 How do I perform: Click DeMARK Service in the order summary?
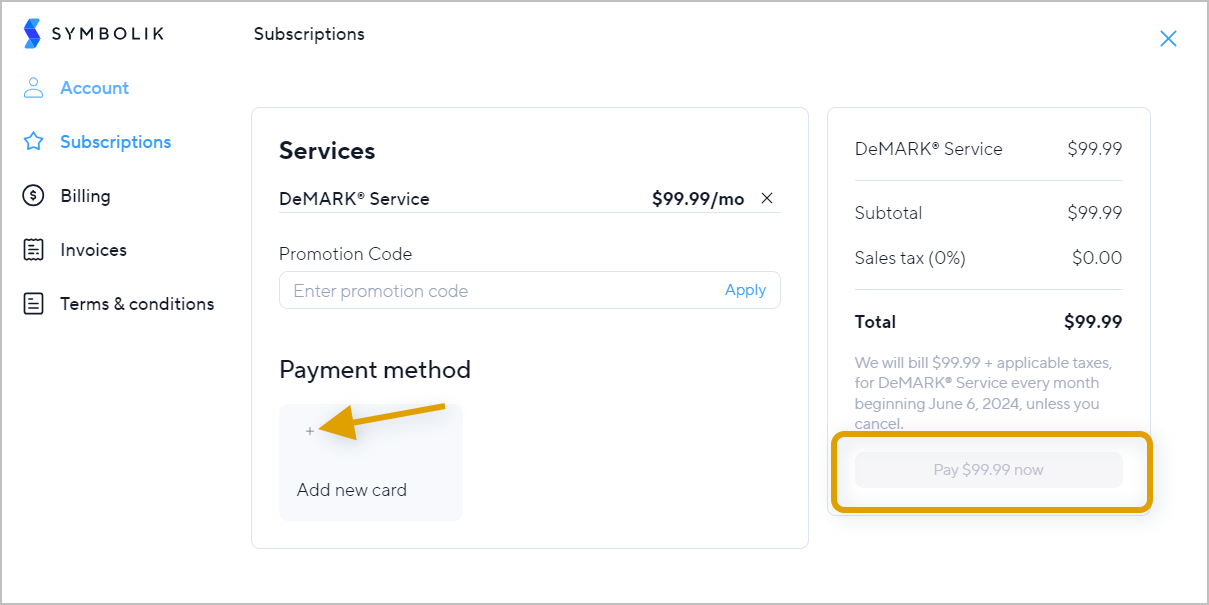[928, 149]
